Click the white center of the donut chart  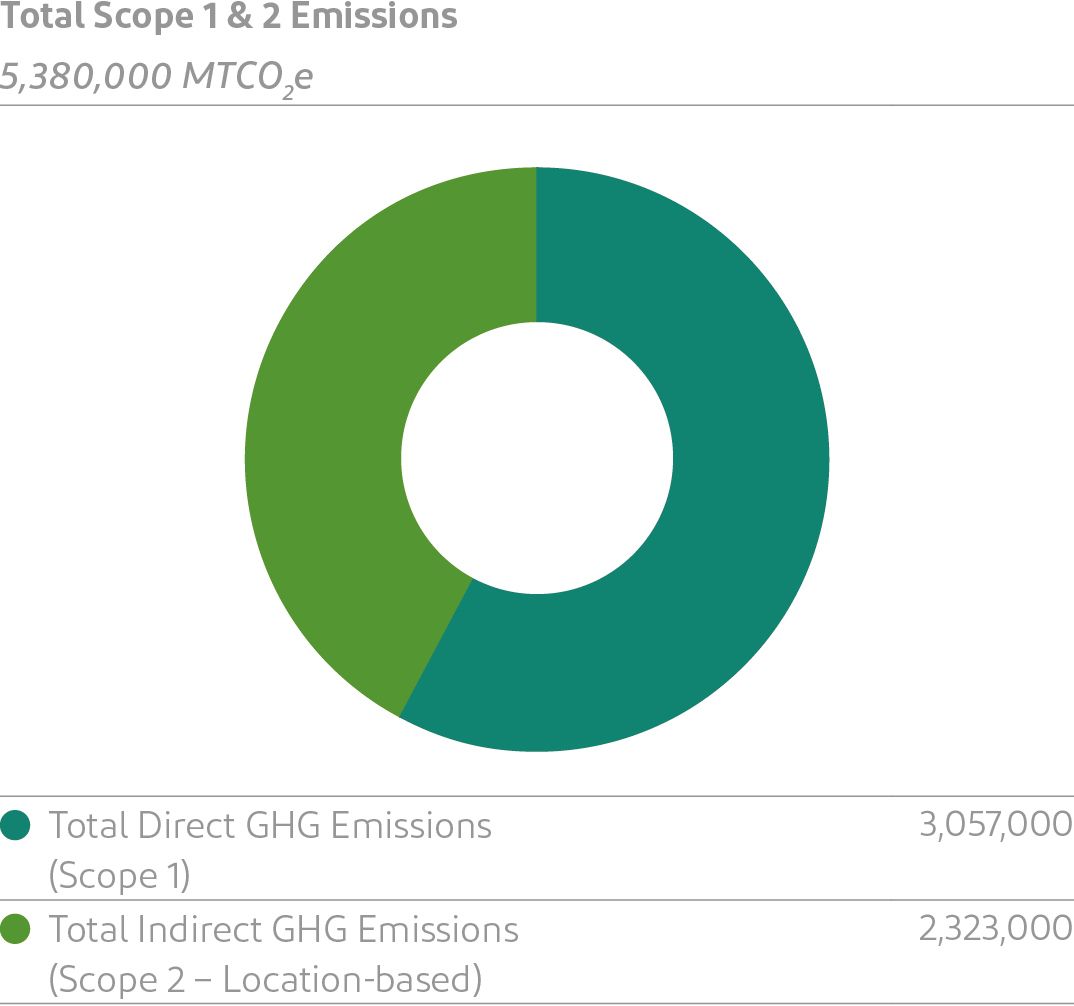pos(537,459)
